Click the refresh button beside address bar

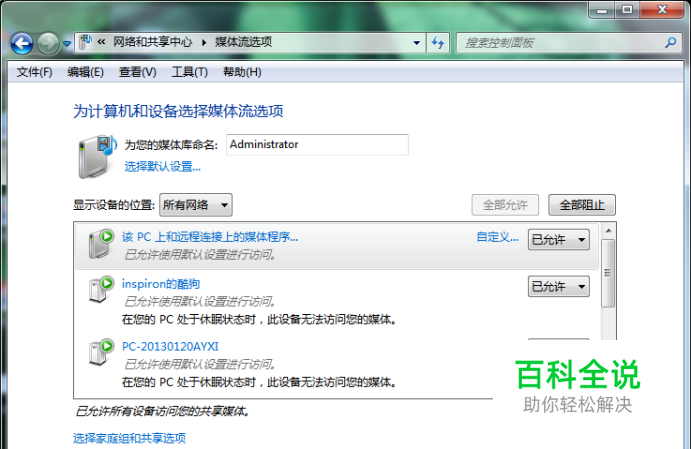point(438,43)
